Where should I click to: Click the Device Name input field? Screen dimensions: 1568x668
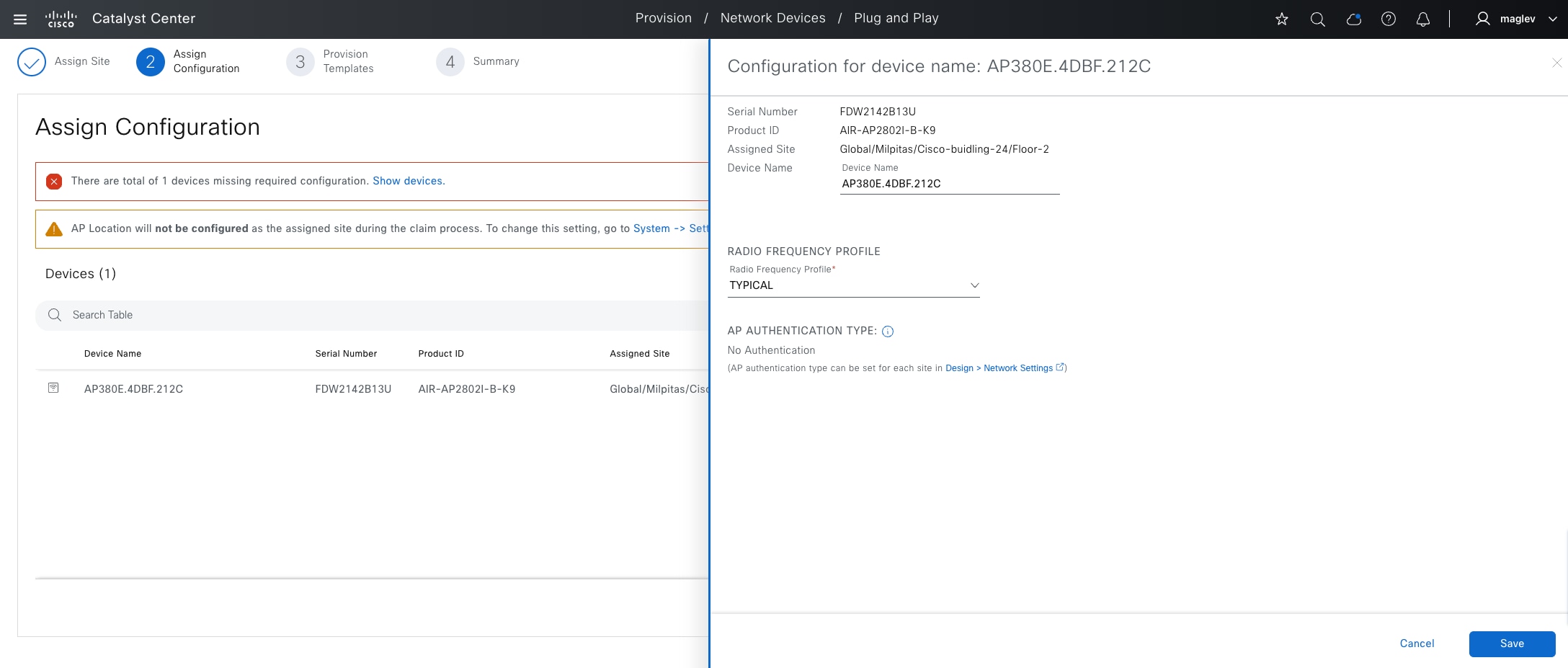pos(949,184)
